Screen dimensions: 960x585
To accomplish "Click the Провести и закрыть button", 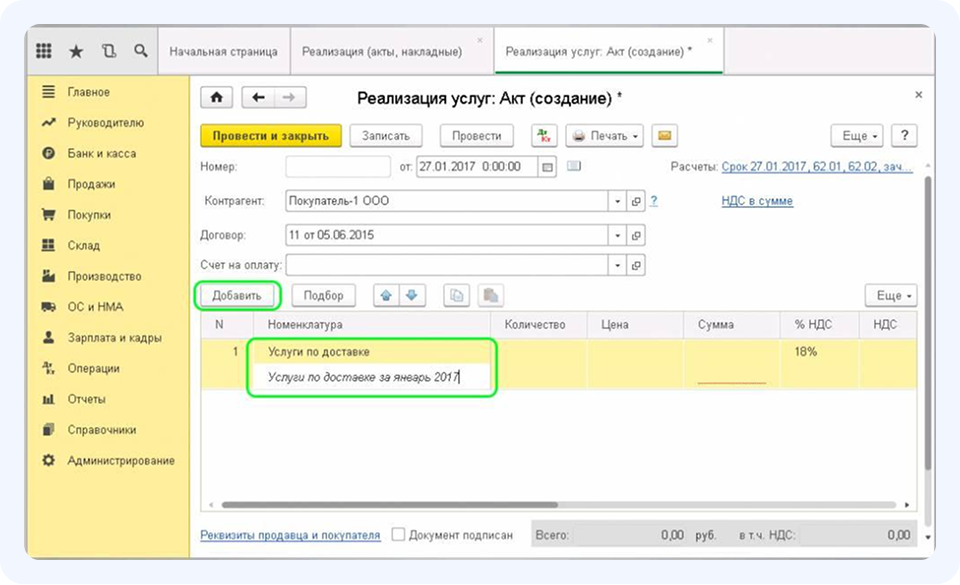I will [270, 135].
